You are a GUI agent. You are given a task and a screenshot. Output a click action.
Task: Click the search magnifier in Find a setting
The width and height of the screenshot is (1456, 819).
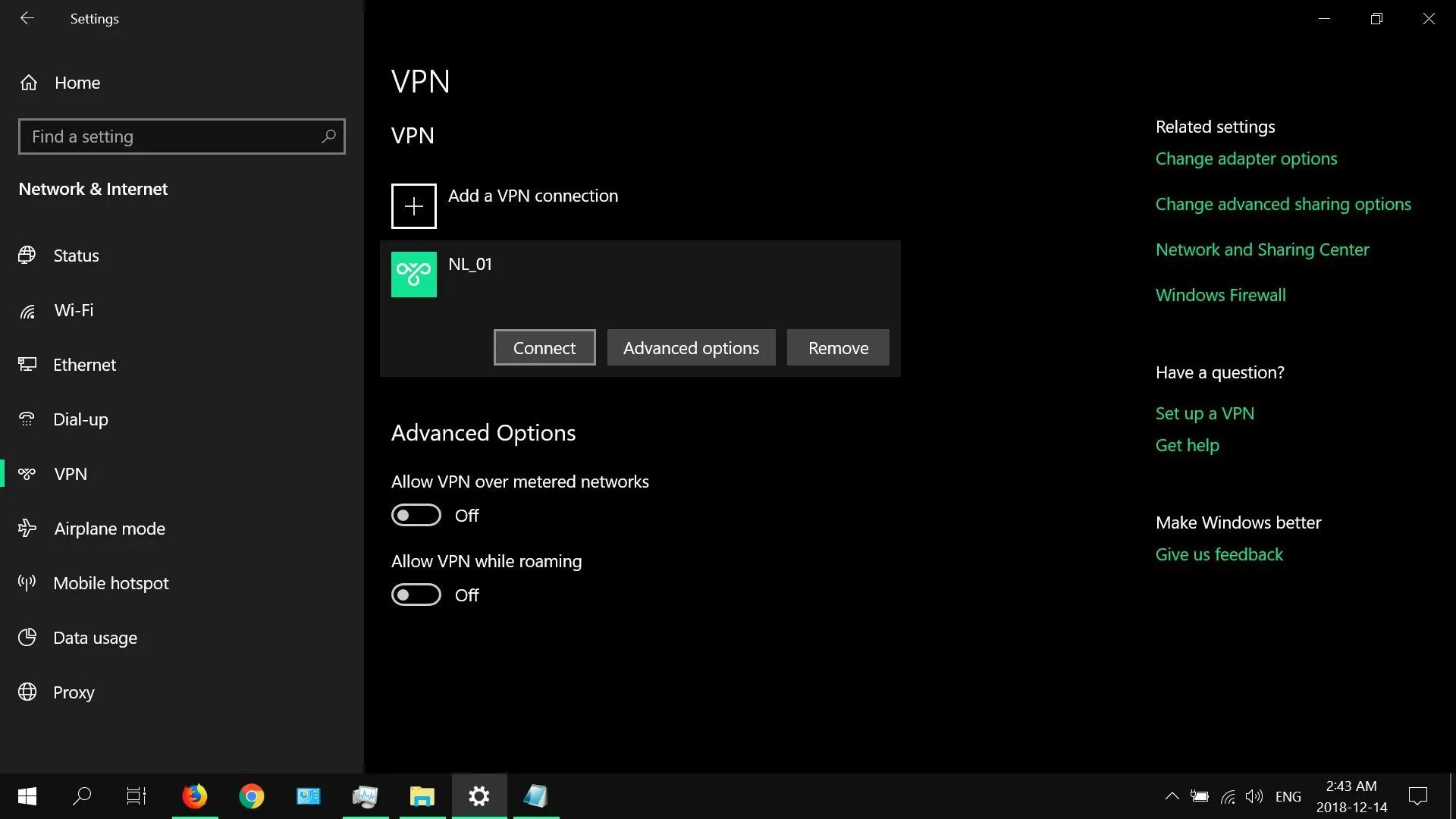click(x=328, y=136)
